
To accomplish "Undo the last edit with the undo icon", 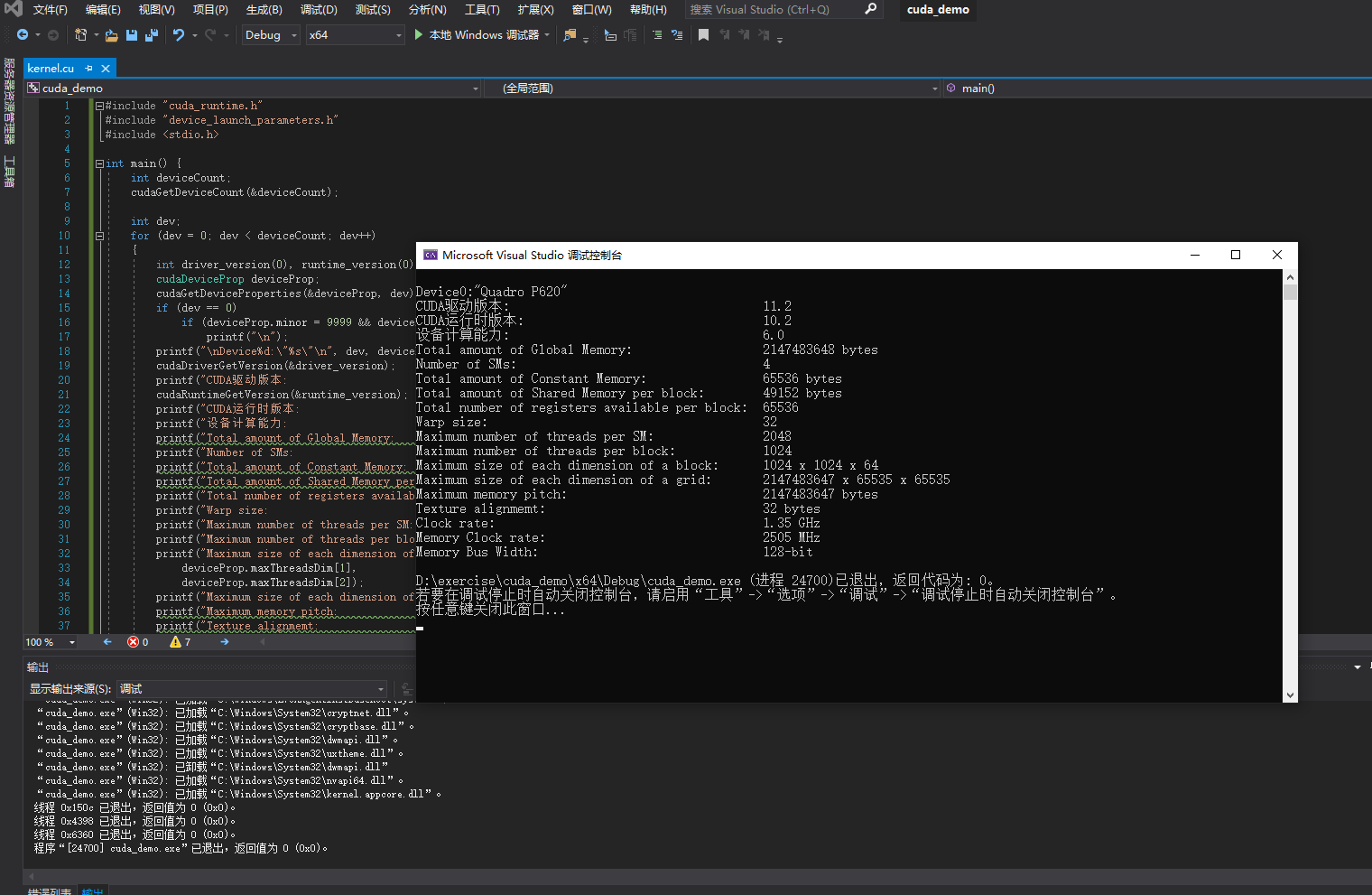I will [x=179, y=35].
